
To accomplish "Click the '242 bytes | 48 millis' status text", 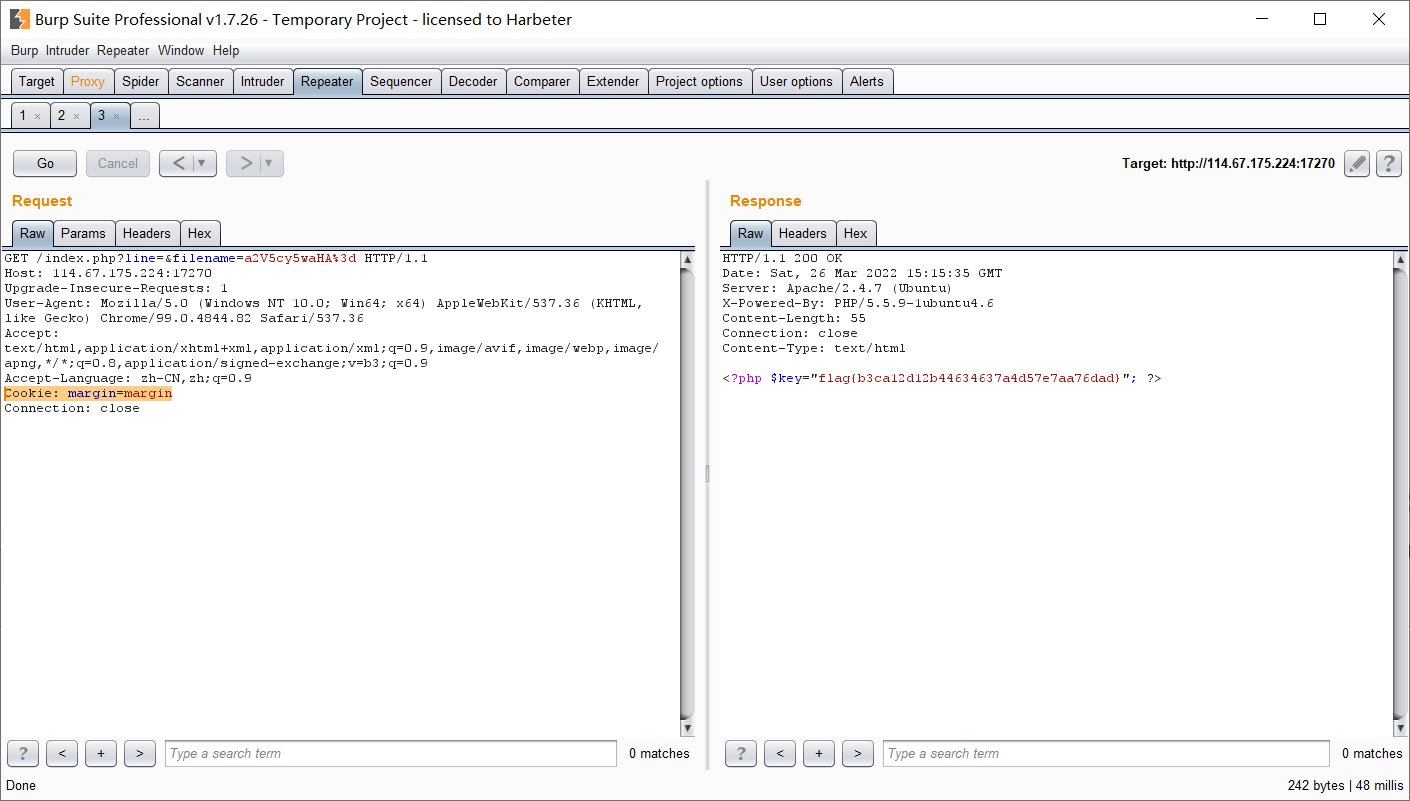I will click(x=1346, y=786).
